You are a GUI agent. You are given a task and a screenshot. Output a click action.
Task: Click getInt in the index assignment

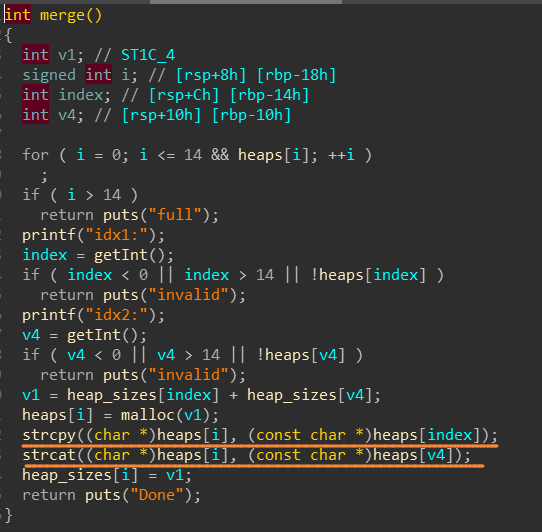[x=121, y=255]
